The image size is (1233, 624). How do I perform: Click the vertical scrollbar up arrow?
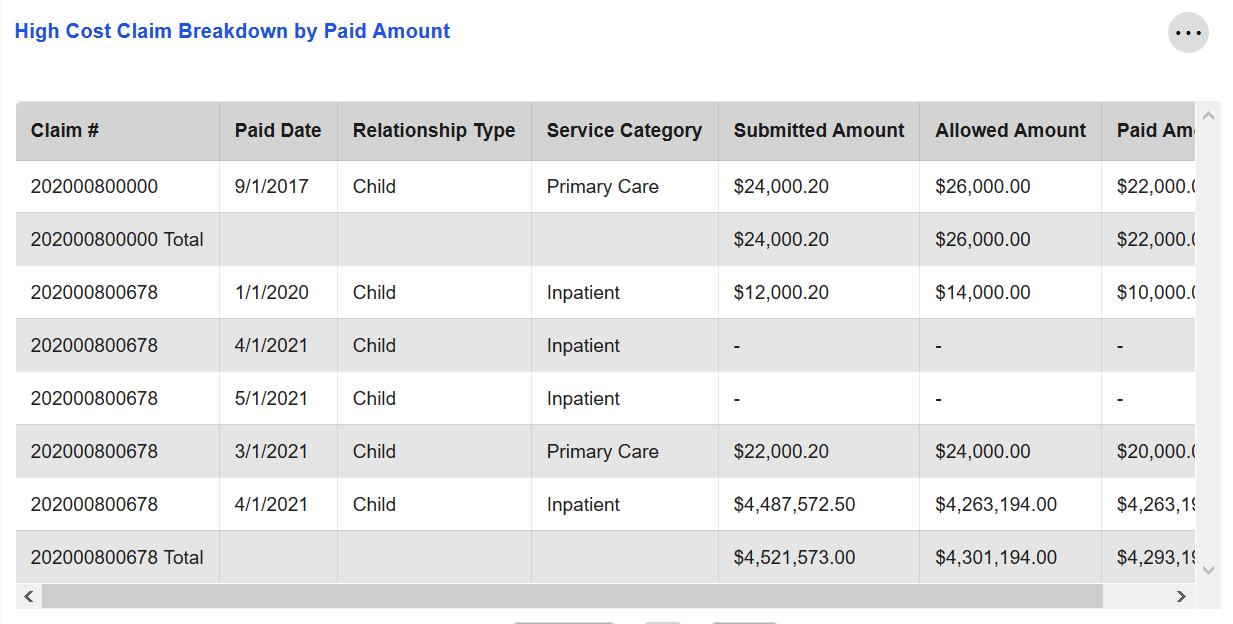pos(1208,116)
